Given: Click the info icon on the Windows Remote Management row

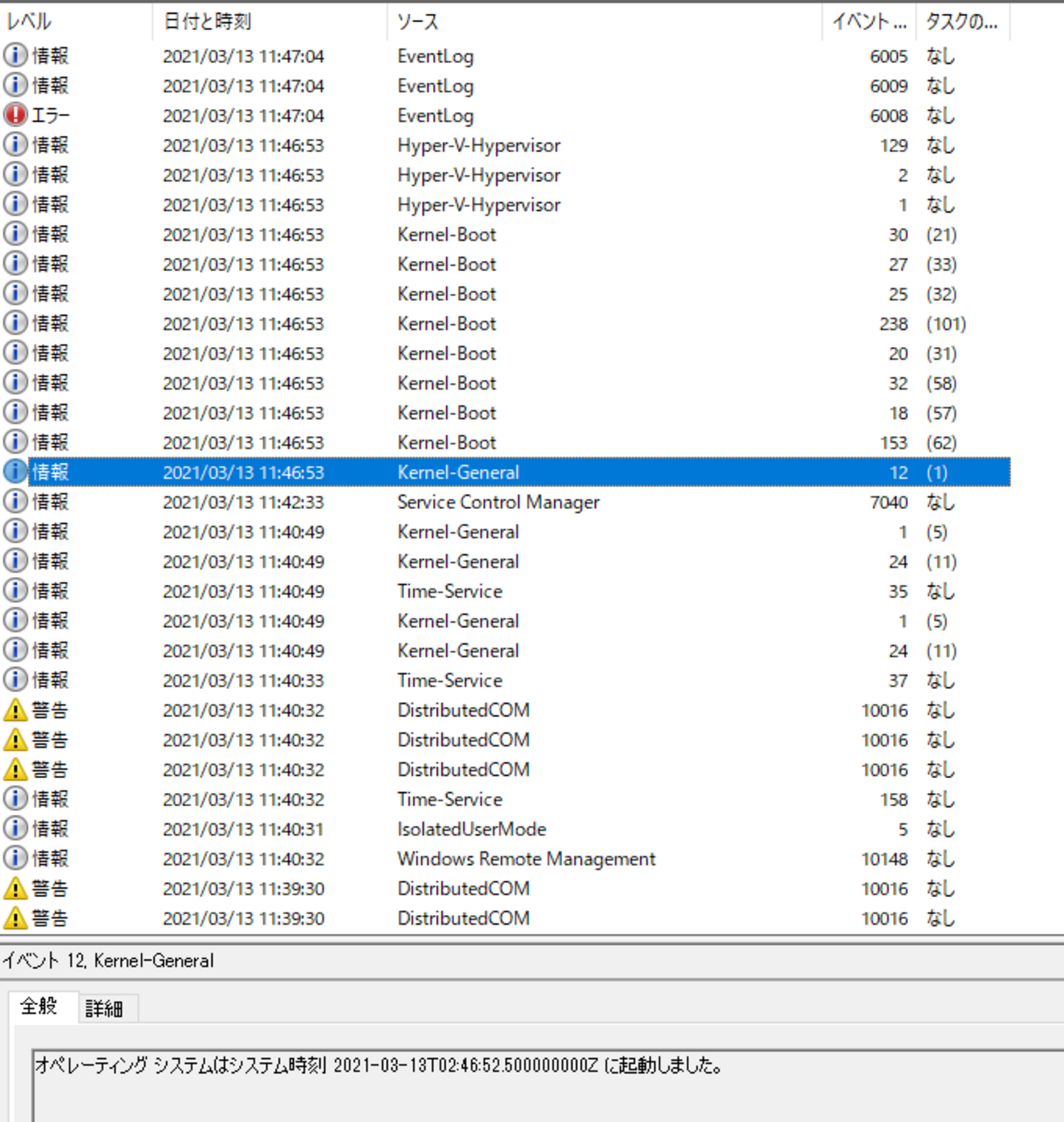Looking at the screenshot, I should [x=15, y=858].
